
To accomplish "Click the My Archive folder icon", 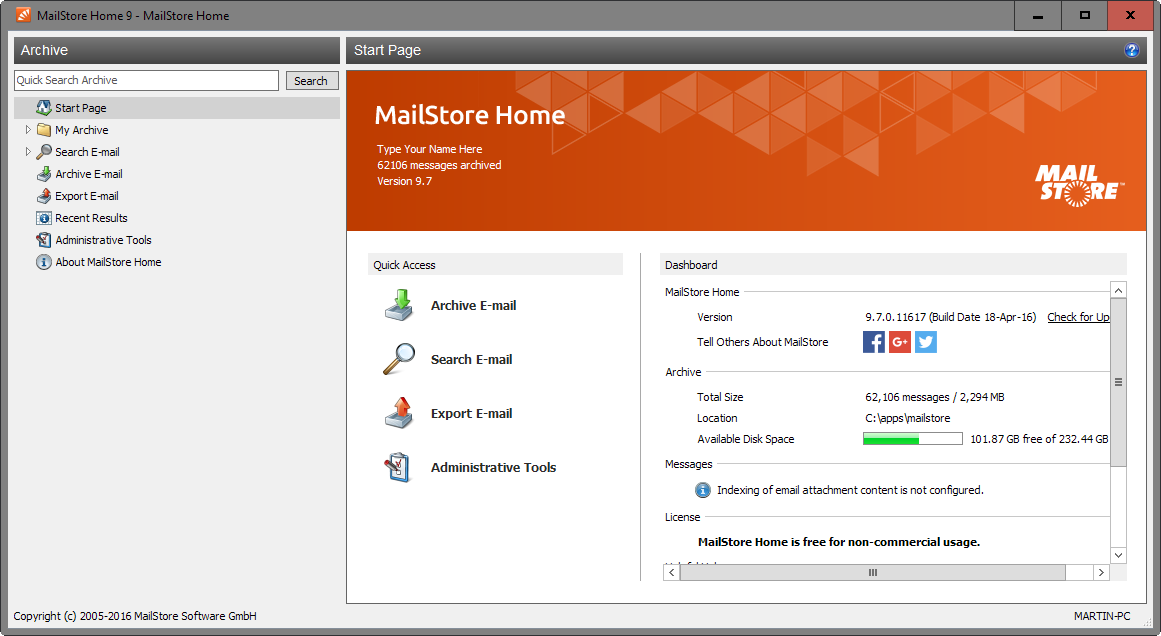I will click(44, 130).
